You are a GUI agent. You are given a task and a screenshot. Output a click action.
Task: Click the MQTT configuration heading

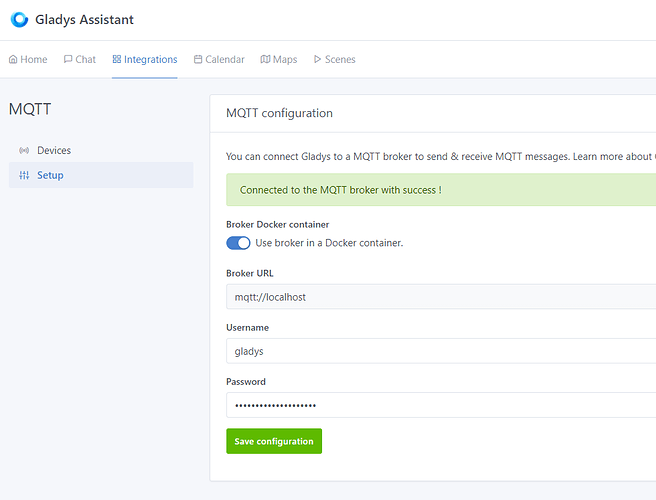point(279,113)
